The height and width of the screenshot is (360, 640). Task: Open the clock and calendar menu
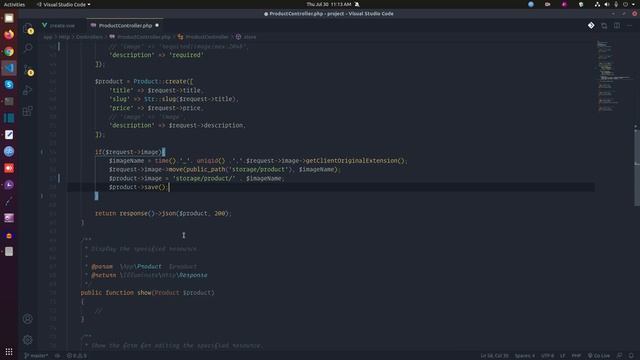[x=329, y=4]
